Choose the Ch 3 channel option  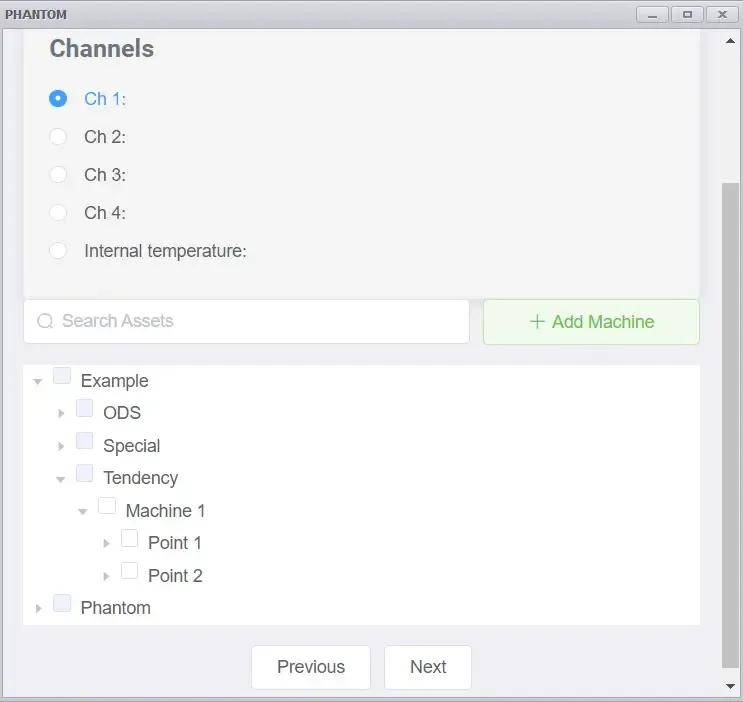(x=58, y=174)
